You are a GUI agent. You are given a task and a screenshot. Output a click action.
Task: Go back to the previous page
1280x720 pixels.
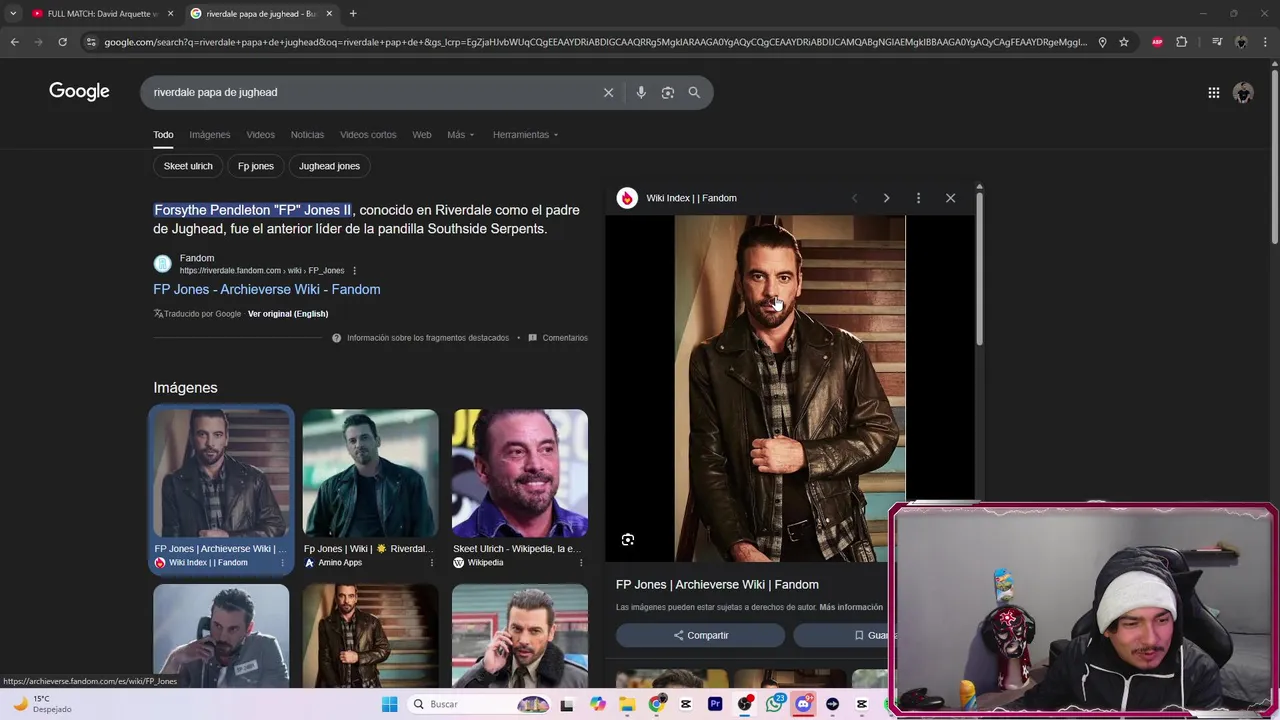click(x=14, y=42)
